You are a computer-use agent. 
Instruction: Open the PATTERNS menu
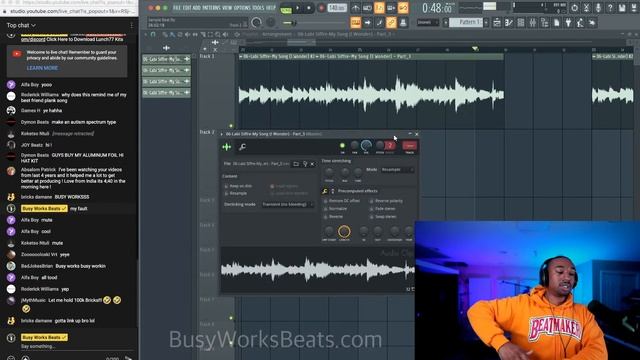(211, 8)
